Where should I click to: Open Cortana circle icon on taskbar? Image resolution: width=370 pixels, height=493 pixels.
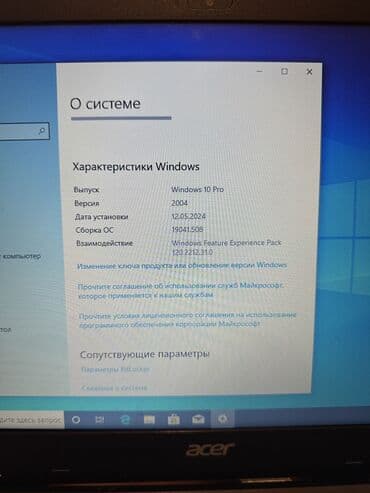pyautogui.click(x=76, y=420)
